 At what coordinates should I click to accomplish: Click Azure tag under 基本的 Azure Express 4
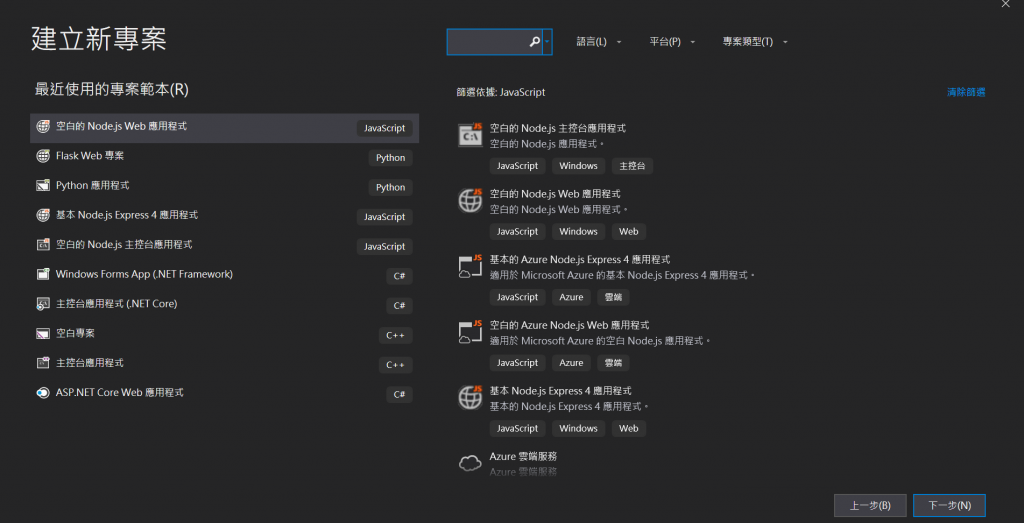tap(571, 297)
